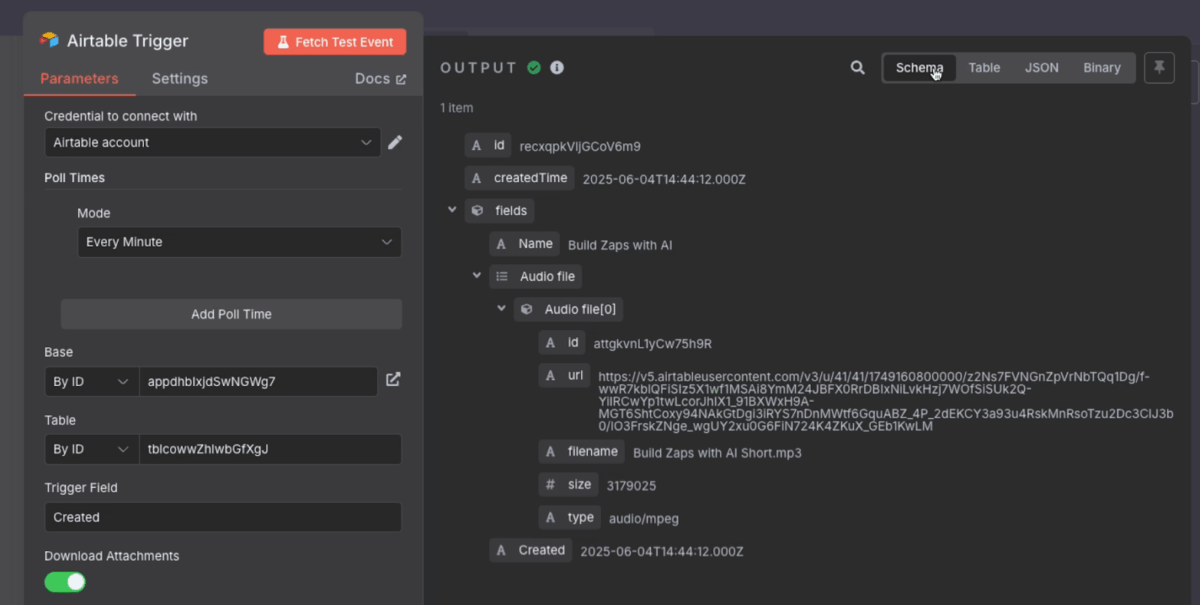This screenshot has width=1200, height=605.
Task: Click value Build Zaps with AI
Action: [x=620, y=245]
